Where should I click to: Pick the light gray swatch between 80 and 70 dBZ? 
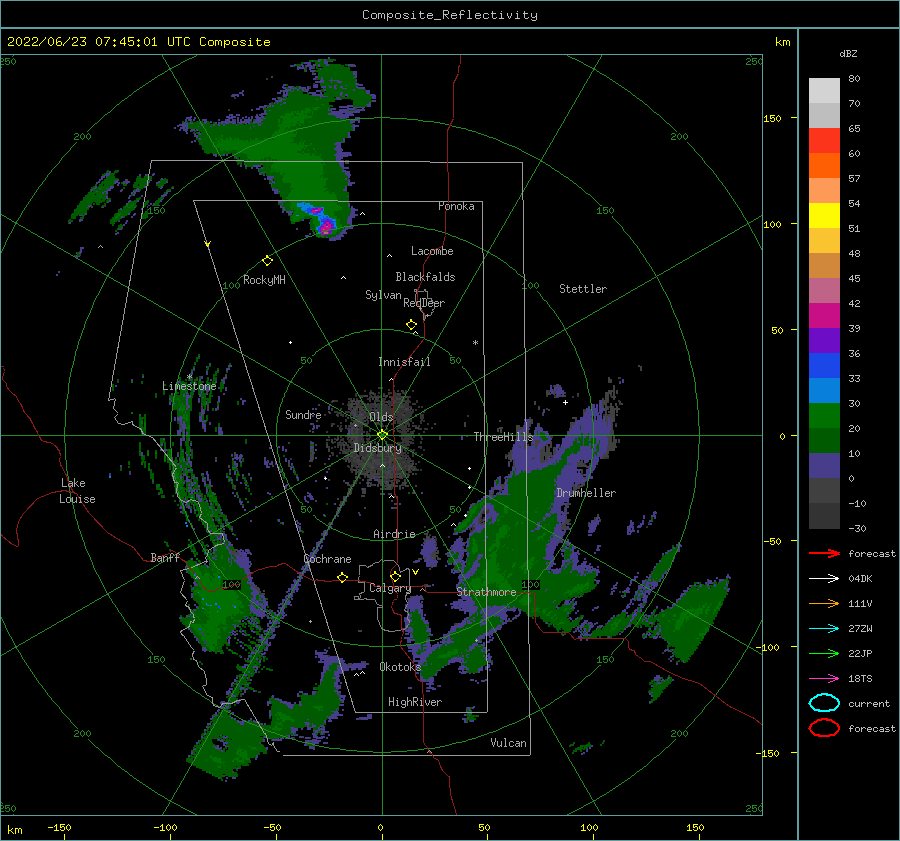(824, 91)
